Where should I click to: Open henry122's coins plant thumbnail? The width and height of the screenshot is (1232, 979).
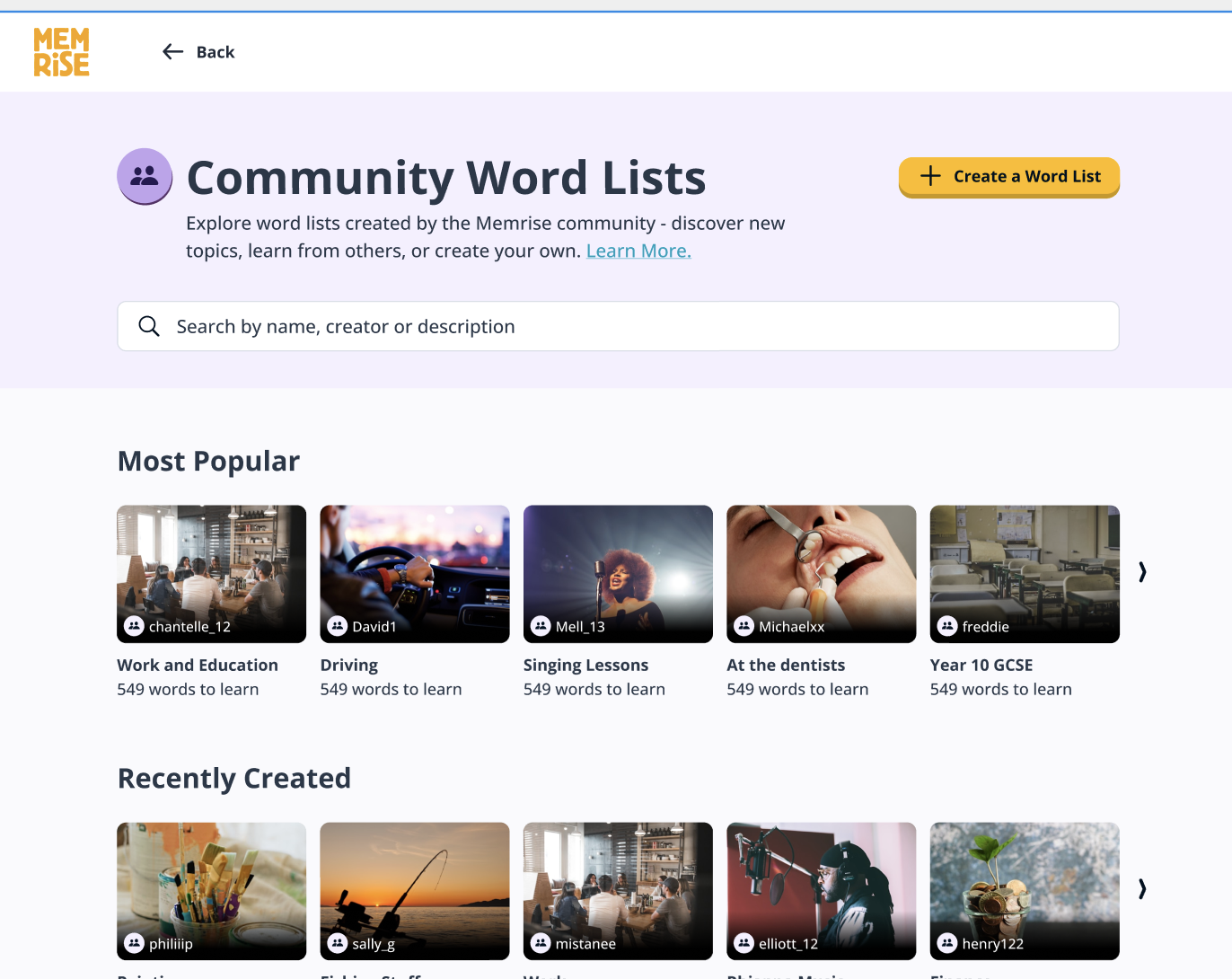click(1025, 891)
